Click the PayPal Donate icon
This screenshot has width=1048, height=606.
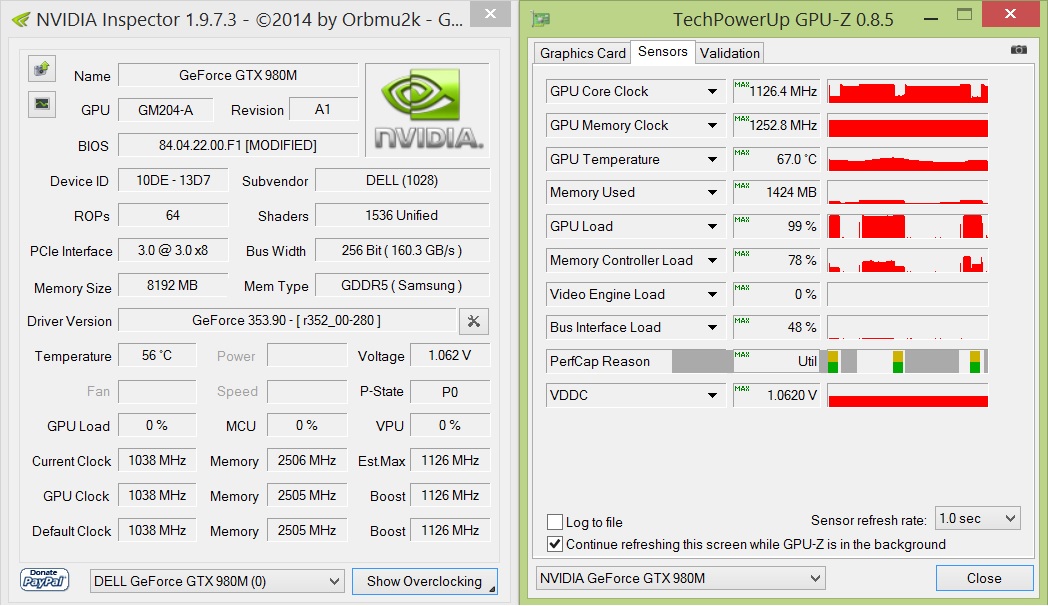pyautogui.click(x=45, y=580)
